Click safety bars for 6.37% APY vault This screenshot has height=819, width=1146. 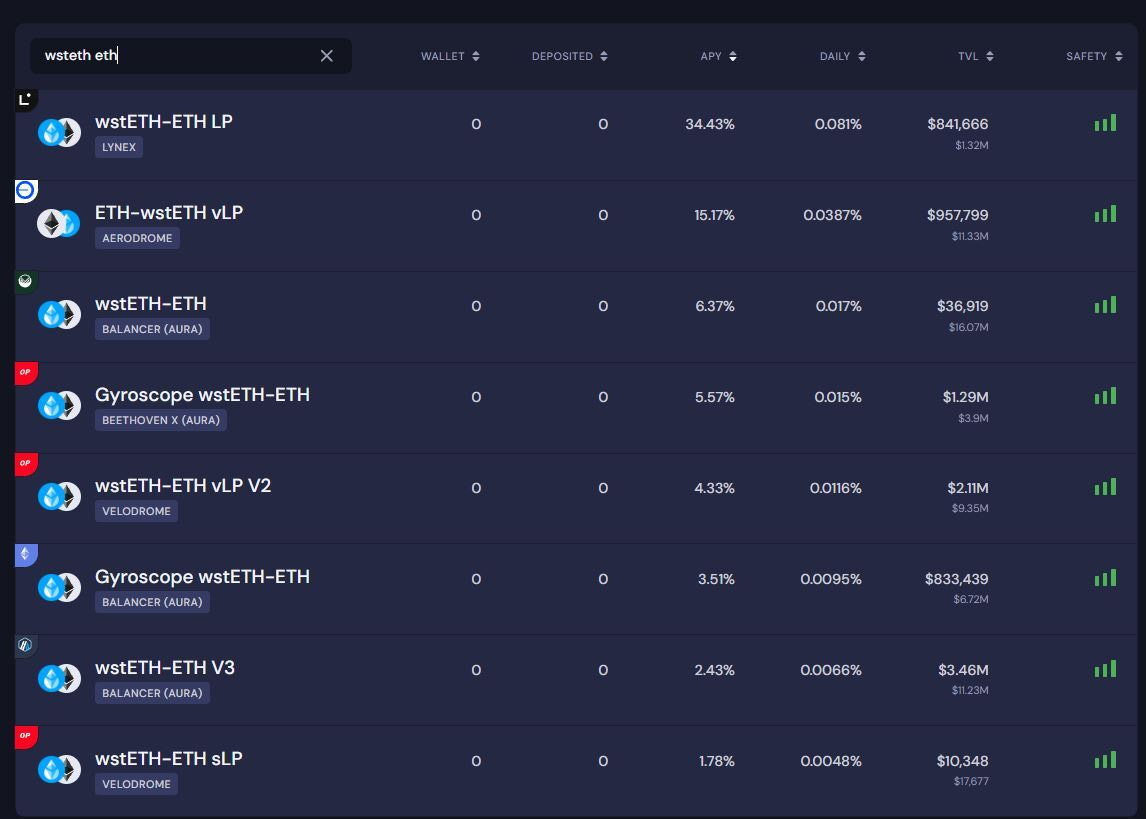coord(1105,305)
